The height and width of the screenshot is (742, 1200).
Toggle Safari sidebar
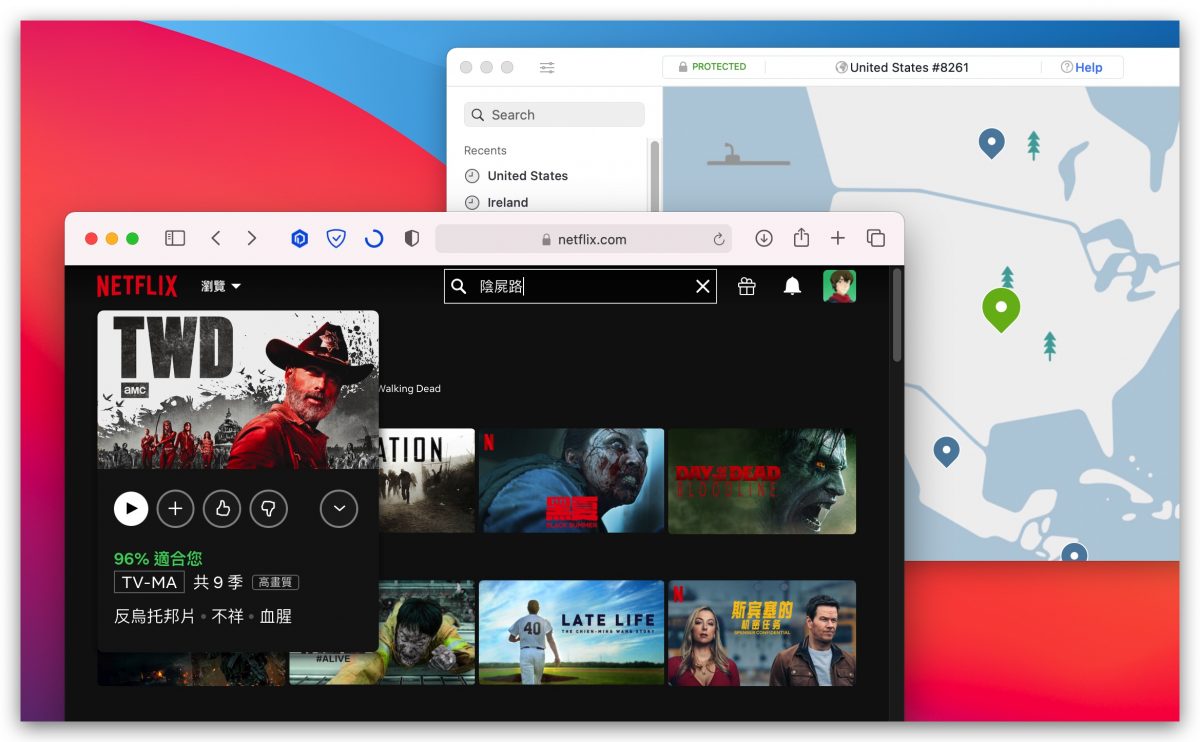coord(175,238)
